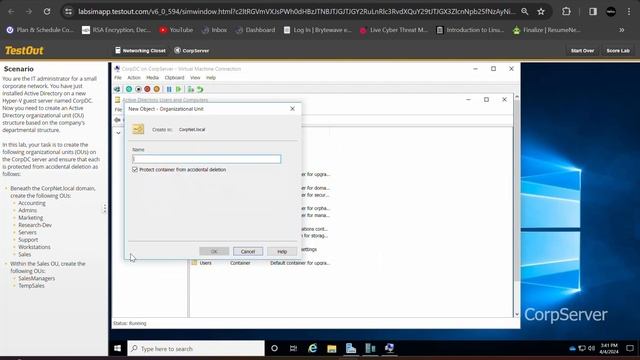The height and width of the screenshot is (360, 640).
Task: Open the Inbox bookmark
Action: point(214,30)
